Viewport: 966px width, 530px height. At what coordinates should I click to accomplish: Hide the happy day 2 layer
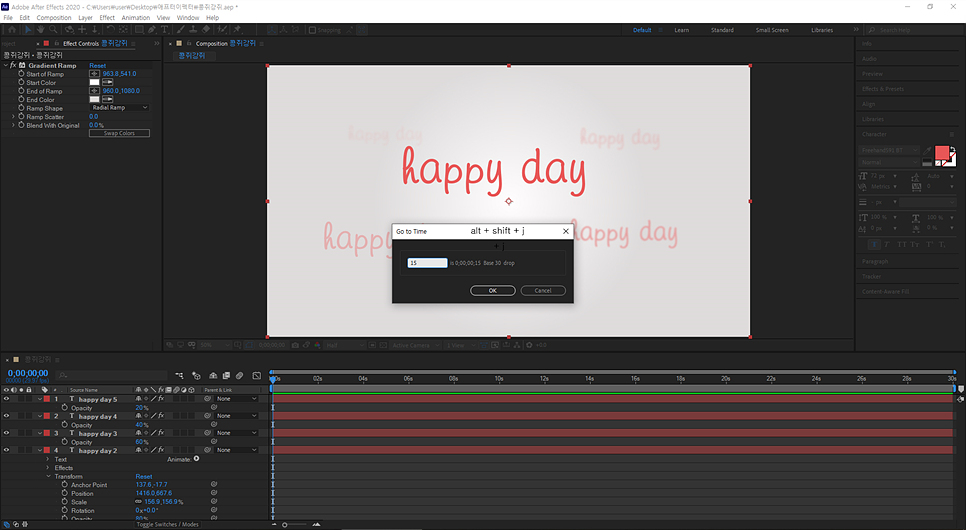(x=6, y=450)
